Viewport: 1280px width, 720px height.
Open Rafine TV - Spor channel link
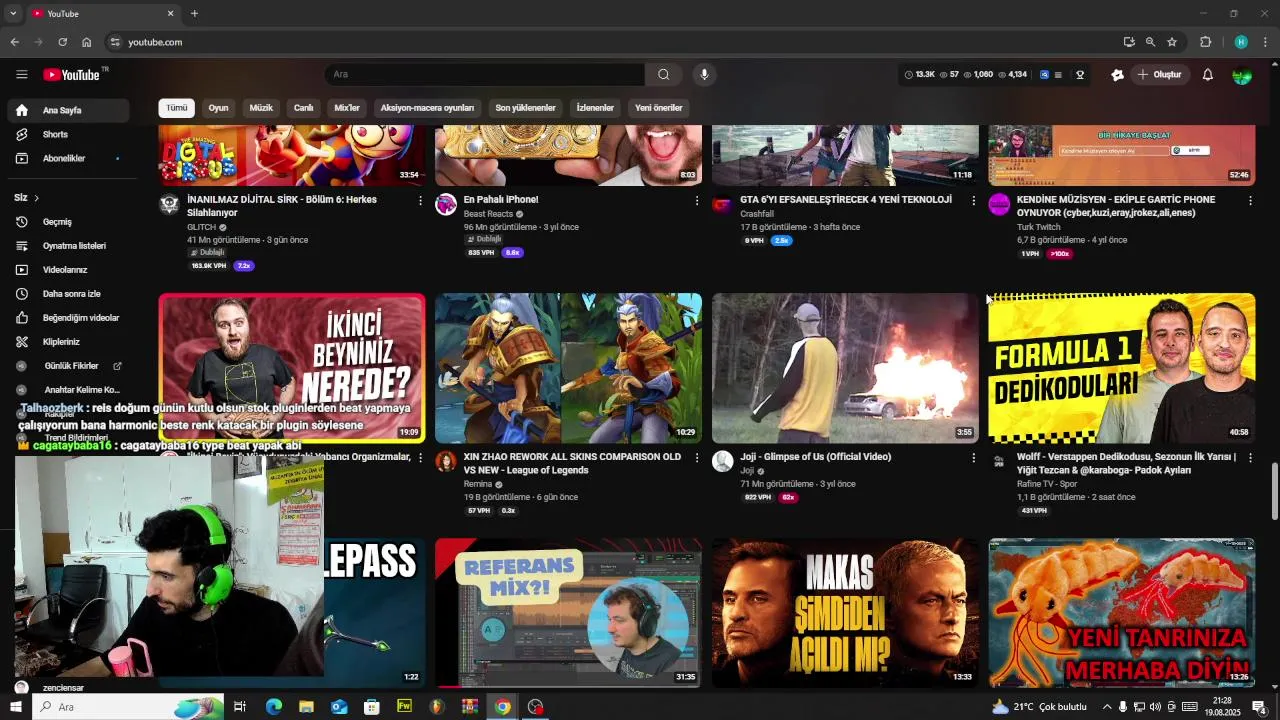1047,484
